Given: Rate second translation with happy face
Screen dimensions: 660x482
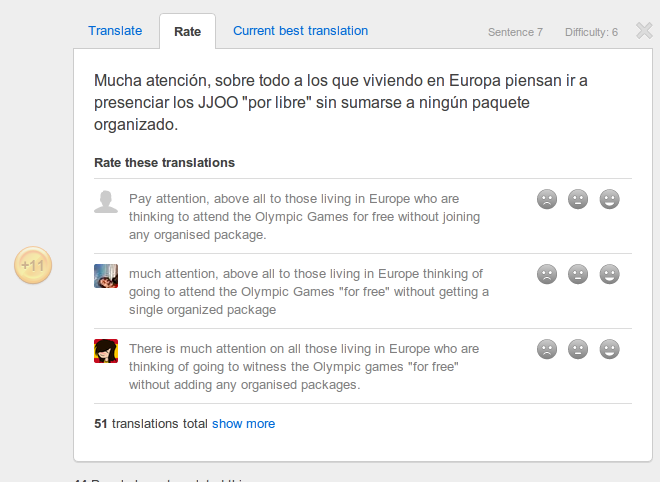Looking at the screenshot, I should (x=609, y=274).
